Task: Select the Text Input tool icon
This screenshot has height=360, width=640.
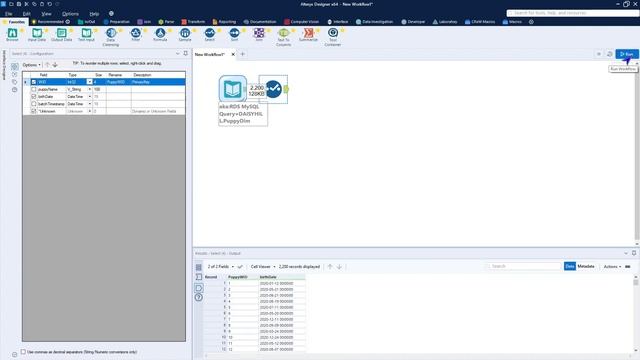Action: 86,33
